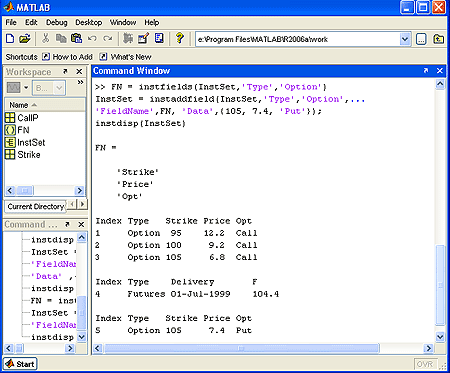450x373 pixels.
Task: Close the Command Window panel
Action: point(440,71)
